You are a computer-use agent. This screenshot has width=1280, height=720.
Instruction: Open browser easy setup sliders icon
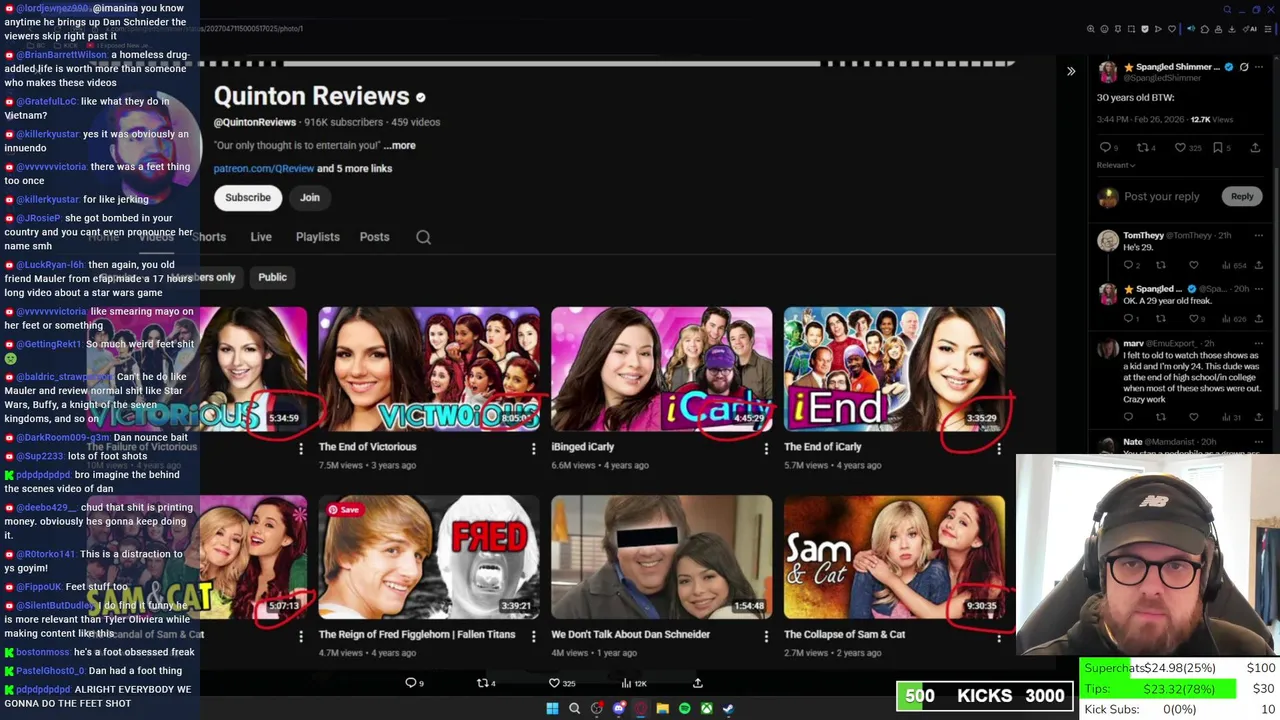tap(1267, 29)
